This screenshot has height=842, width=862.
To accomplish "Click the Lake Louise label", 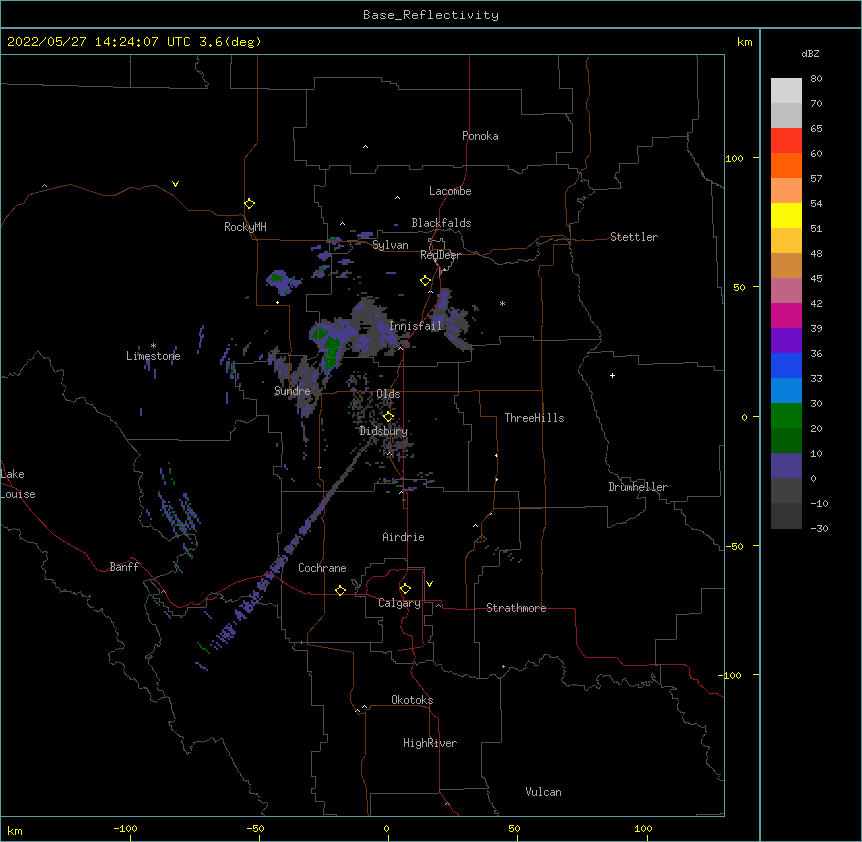I will (18, 484).
